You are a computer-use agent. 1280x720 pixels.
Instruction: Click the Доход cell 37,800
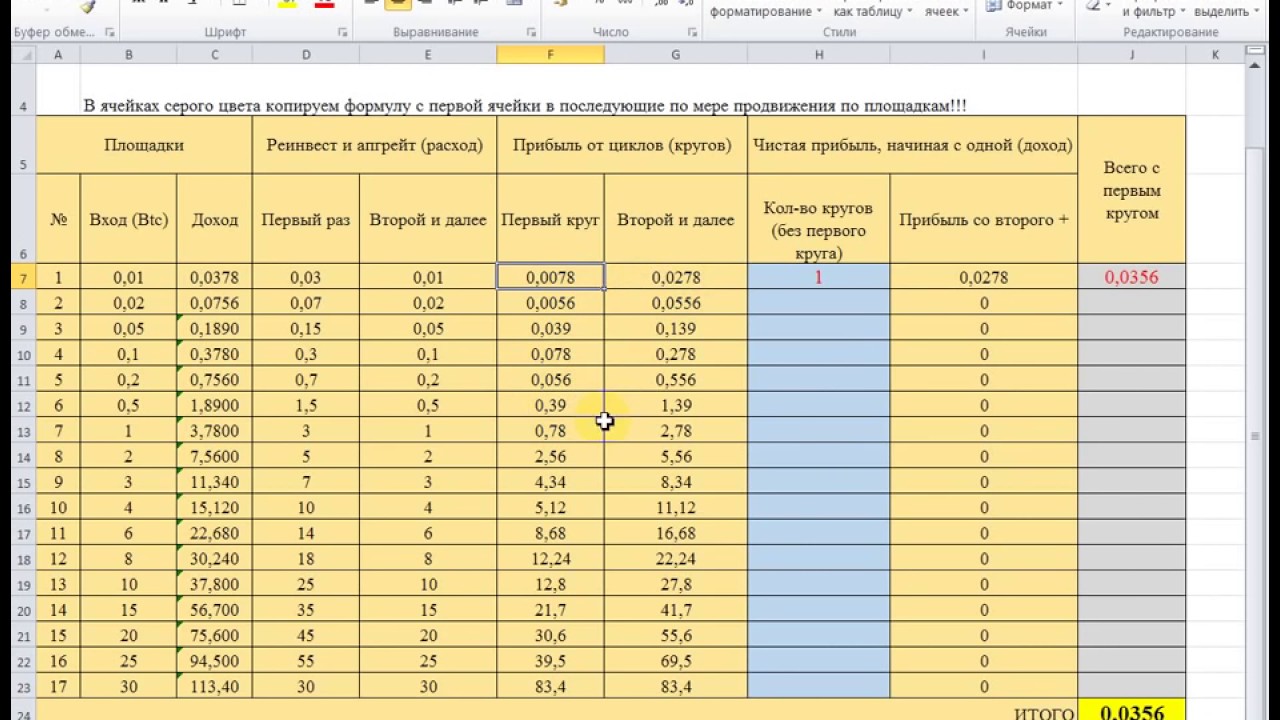point(214,585)
